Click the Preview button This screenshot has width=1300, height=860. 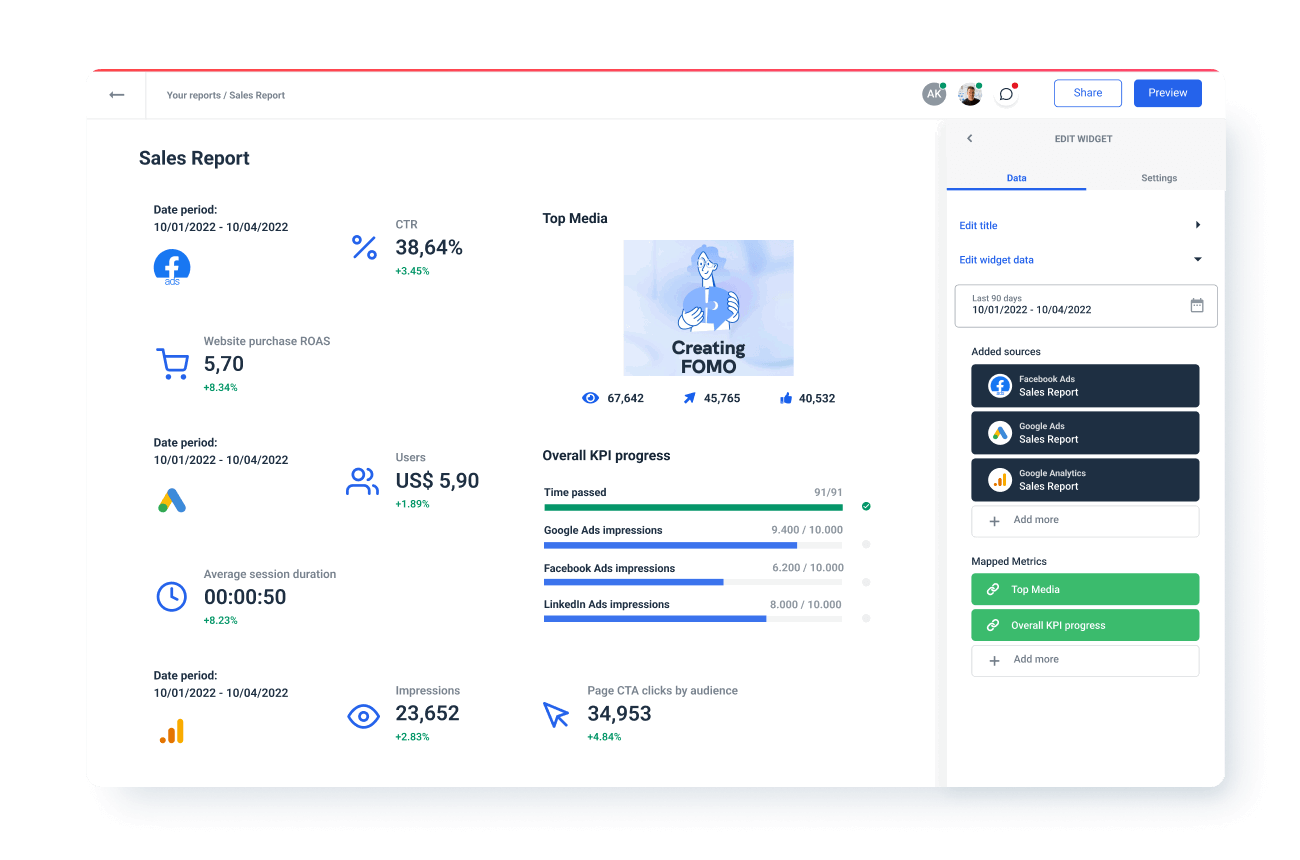[x=1167, y=92]
